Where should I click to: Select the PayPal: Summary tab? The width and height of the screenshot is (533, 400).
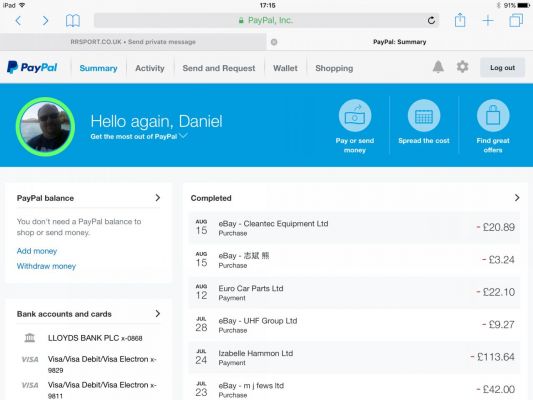point(399,42)
